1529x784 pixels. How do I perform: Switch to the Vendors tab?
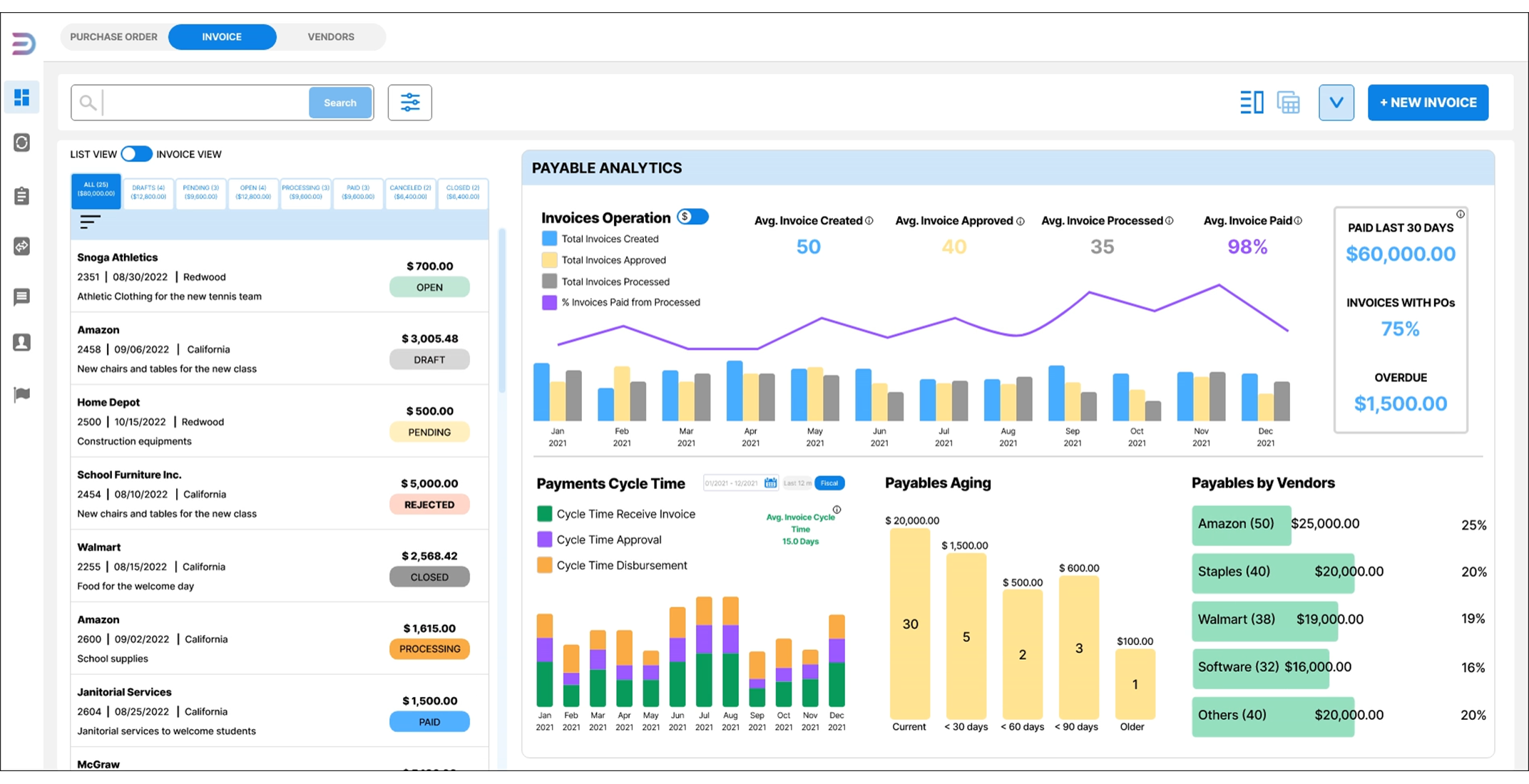(x=331, y=37)
